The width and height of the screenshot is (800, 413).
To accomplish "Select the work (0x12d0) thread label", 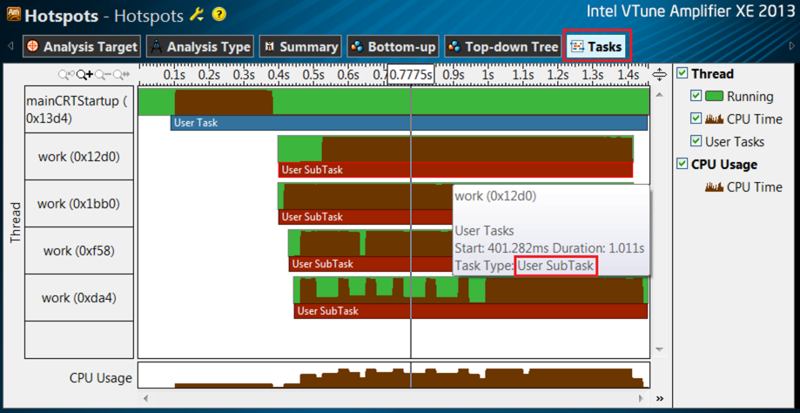I will point(79,157).
